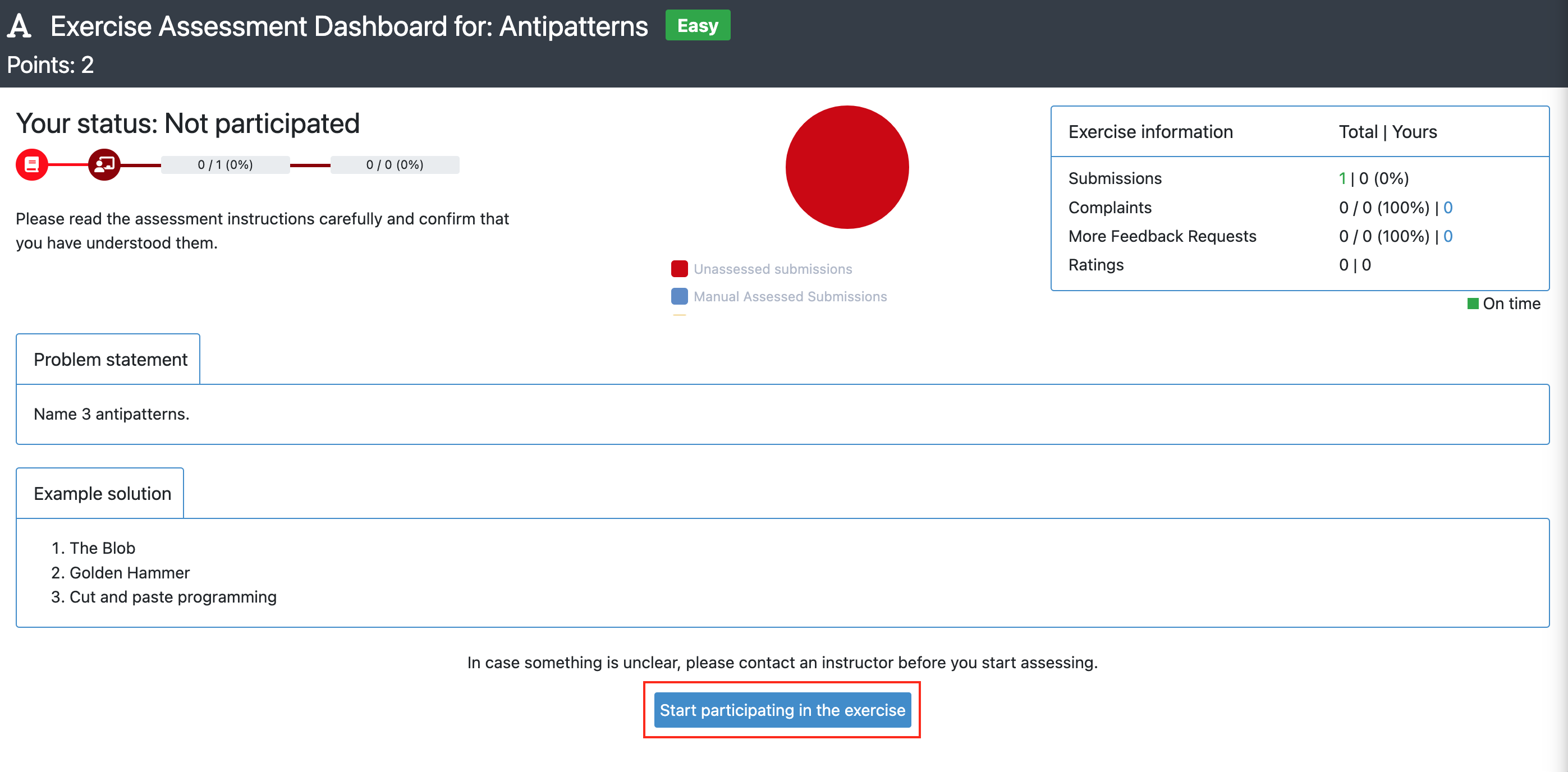Click the manual assessed submissions legend icon
Screen dimensions: 1568x772
(678, 296)
